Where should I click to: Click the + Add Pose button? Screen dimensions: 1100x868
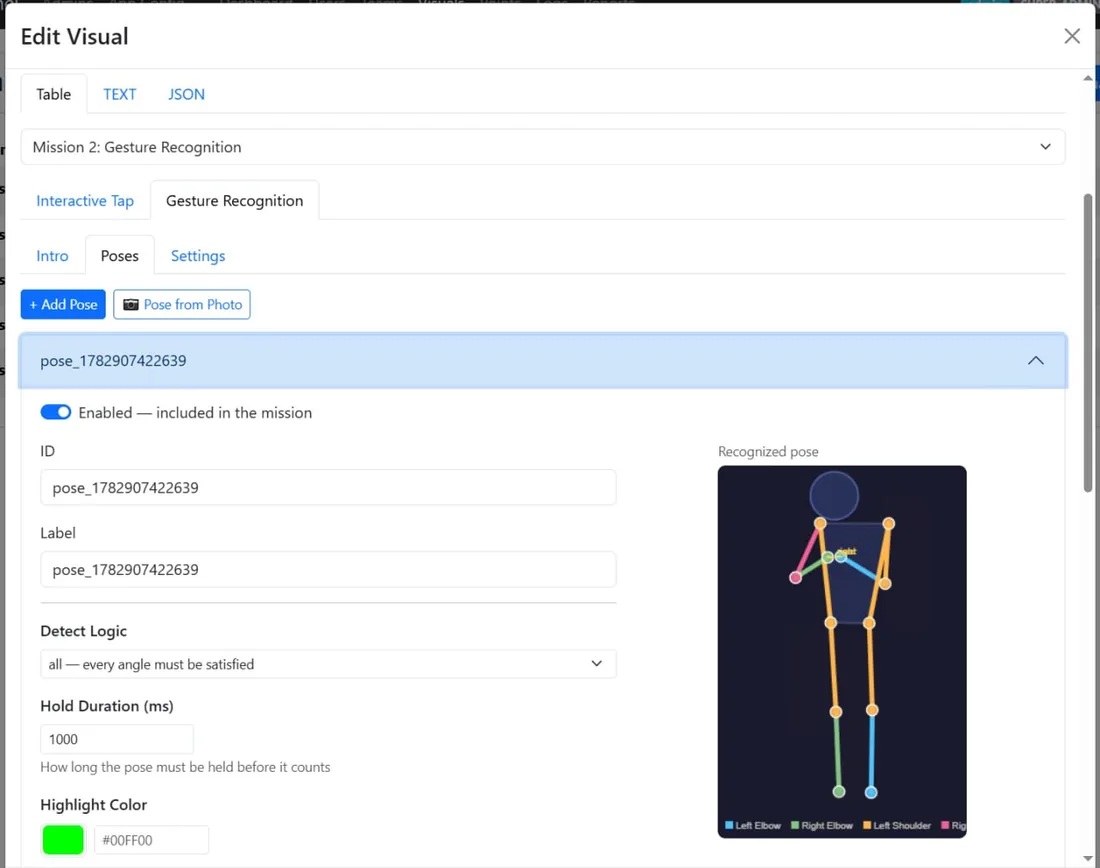[63, 305]
